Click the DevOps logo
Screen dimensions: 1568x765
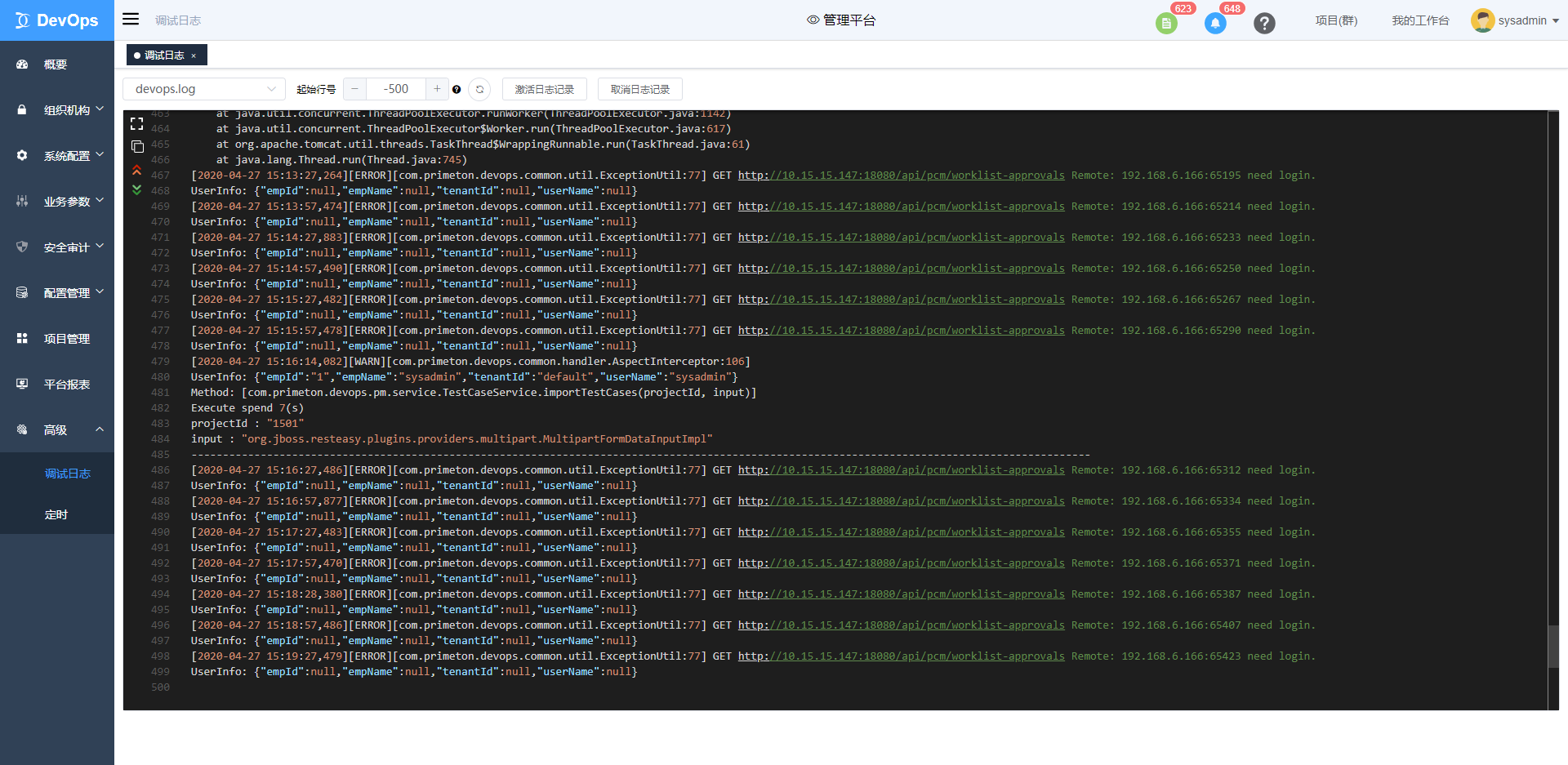click(x=57, y=20)
